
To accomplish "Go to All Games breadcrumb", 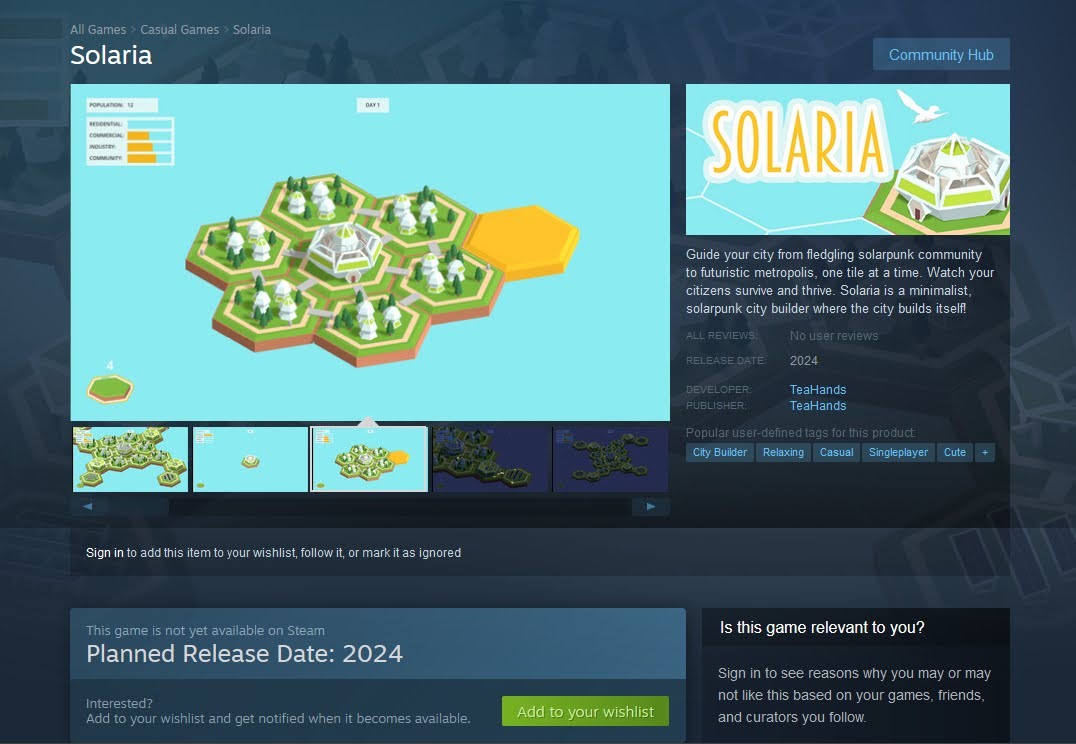I will 98,30.
